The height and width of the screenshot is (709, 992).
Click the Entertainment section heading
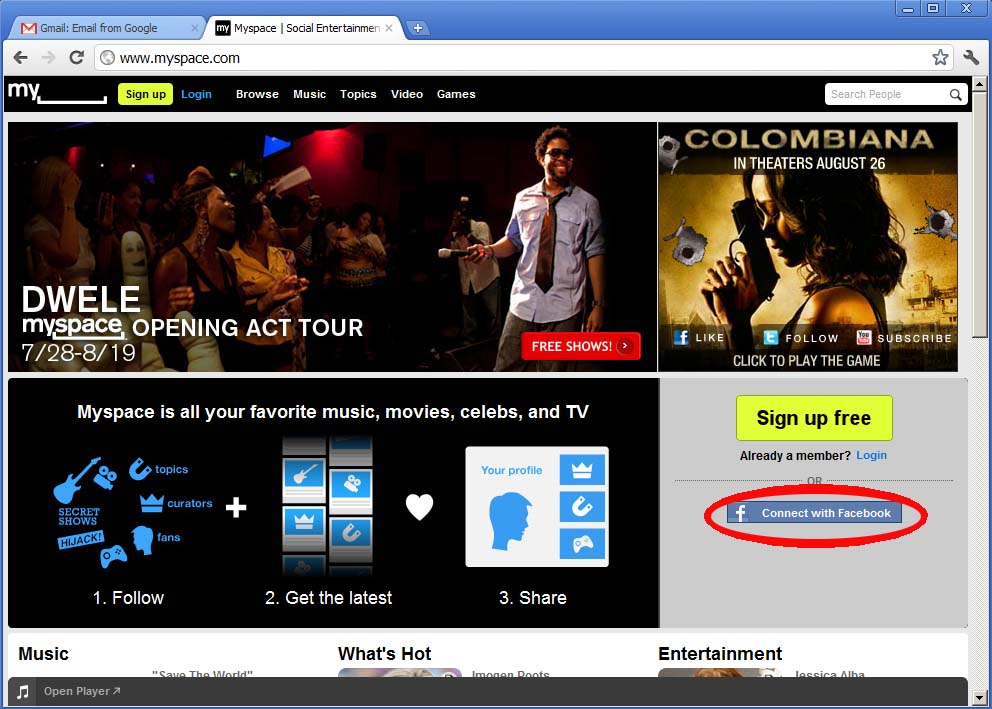pos(720,654)
